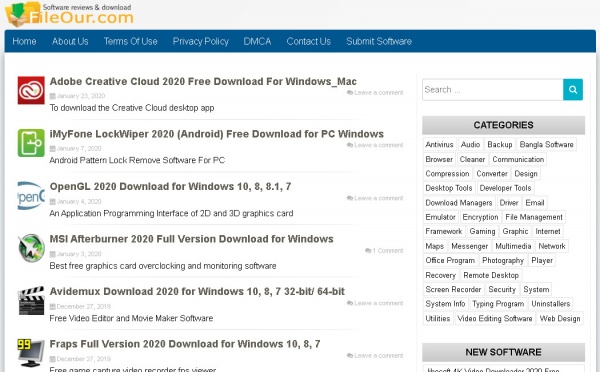This screenshot has width=600, height=372.
Task: Select the Emulator category tag
Action: tap(440, 217)
